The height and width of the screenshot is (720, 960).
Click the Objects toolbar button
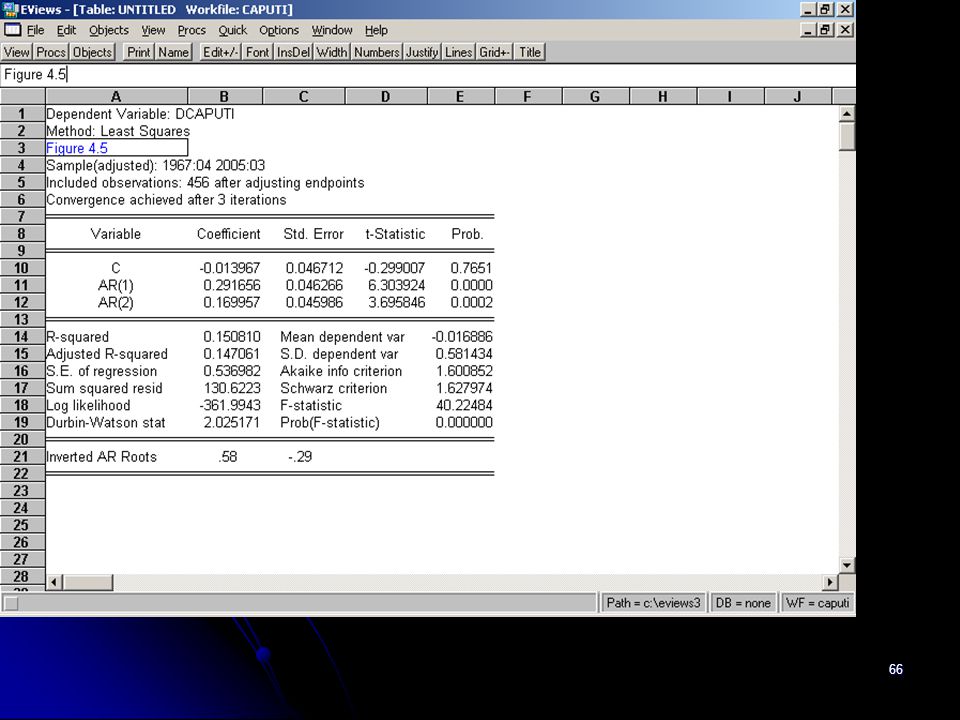[x=92, y=52]
